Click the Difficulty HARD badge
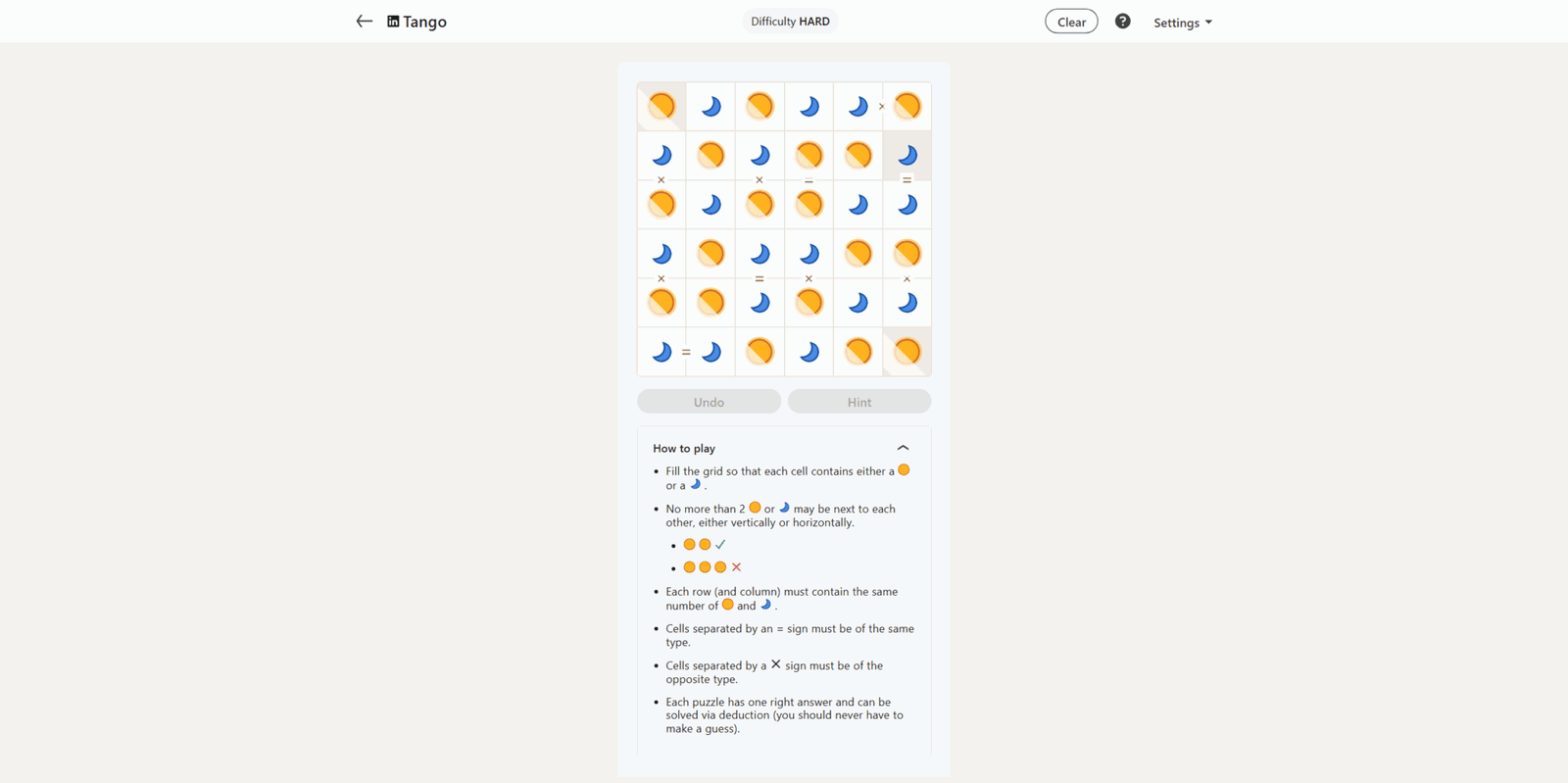1568x783 pixels. click(790, 22)
